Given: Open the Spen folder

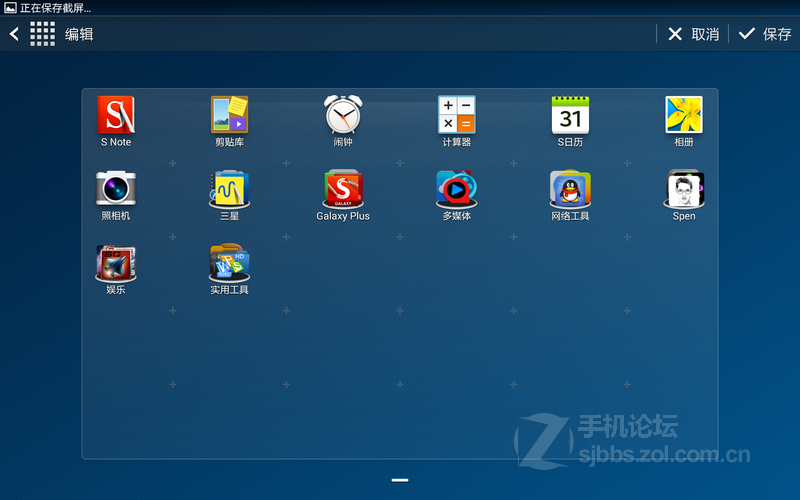Looking at the screenshot, I should pyautogui.click(x=684, y=189).
